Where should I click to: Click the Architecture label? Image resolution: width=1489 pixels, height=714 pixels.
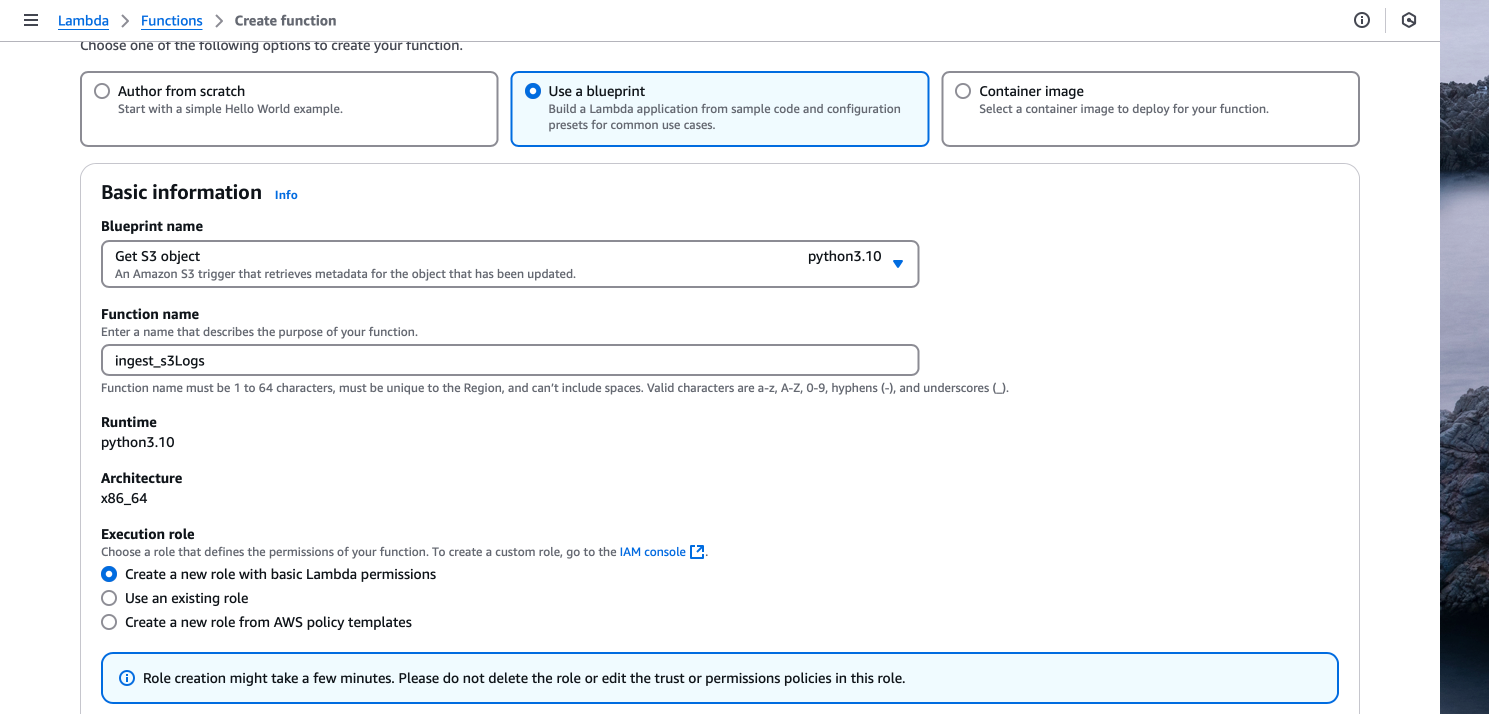pos(142,478)
